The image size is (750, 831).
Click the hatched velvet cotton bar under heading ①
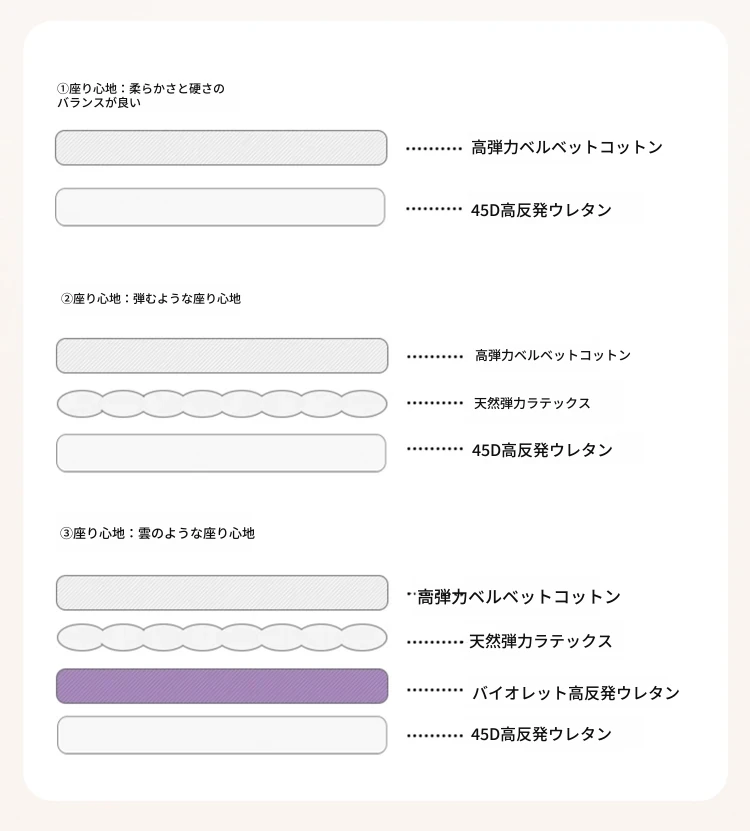point(221,148)
